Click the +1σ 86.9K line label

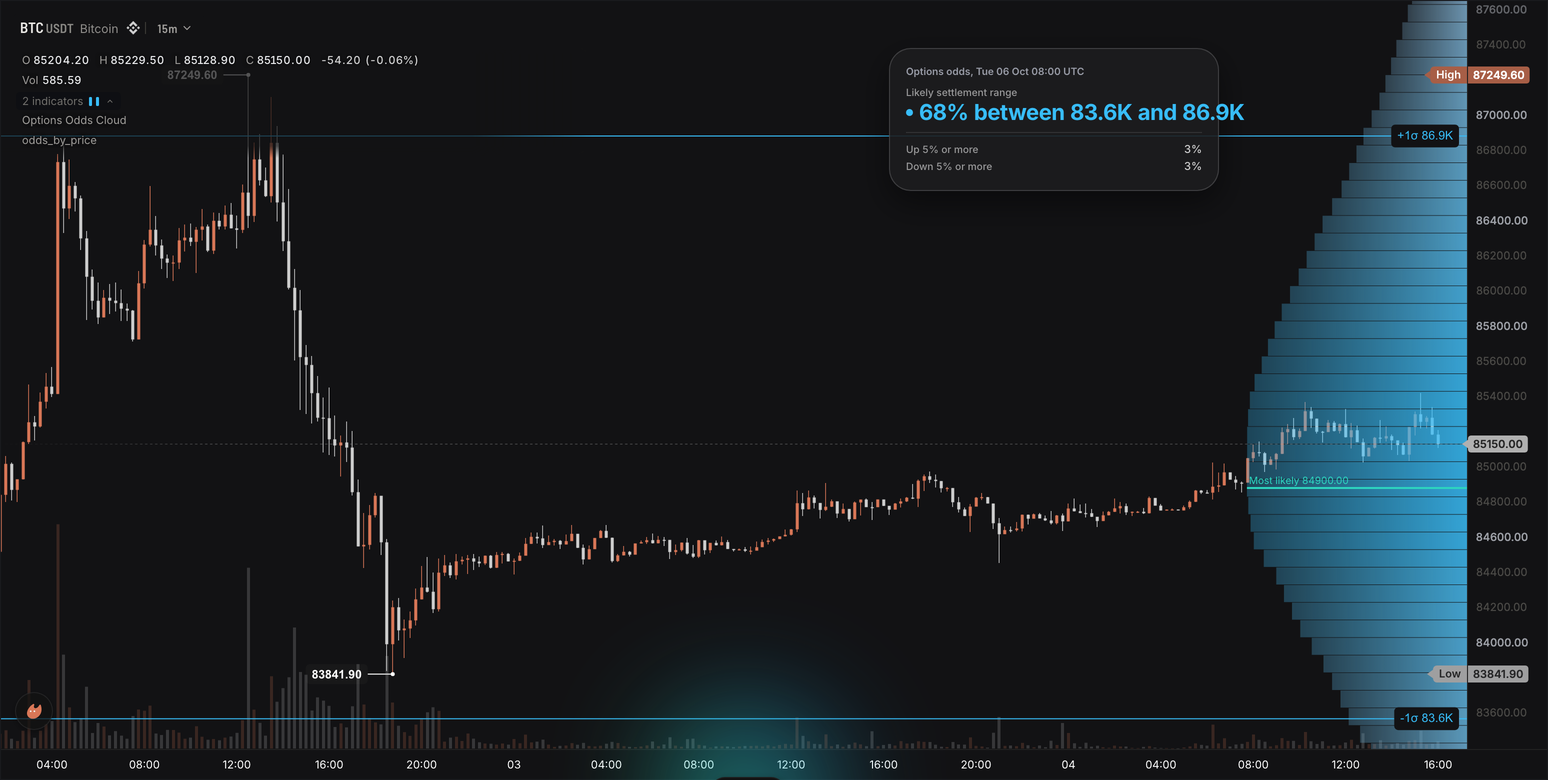tap(1425, 135)
